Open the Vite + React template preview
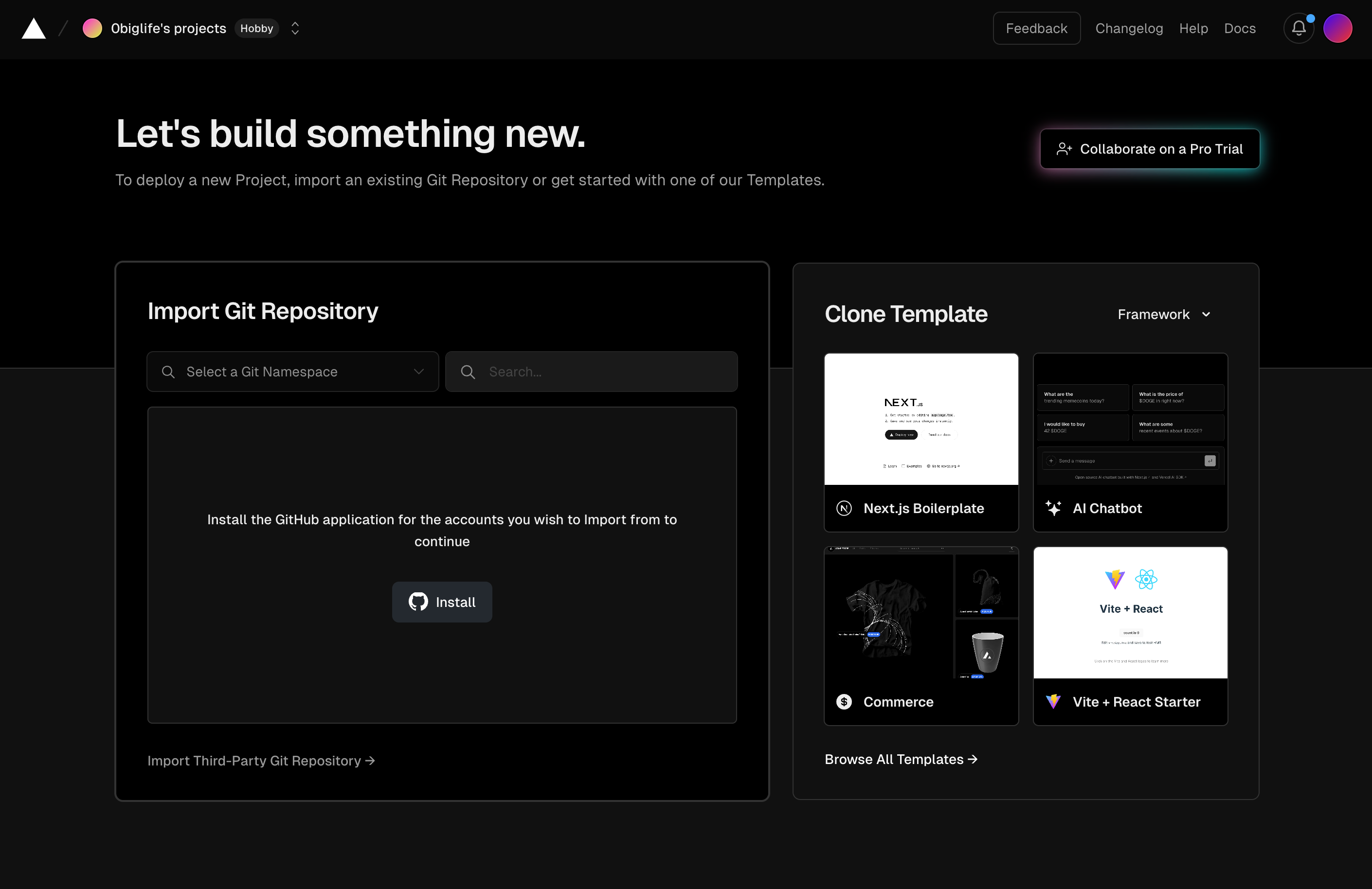The height and width of the screenshot is (889, 1372). point(1131,613)
